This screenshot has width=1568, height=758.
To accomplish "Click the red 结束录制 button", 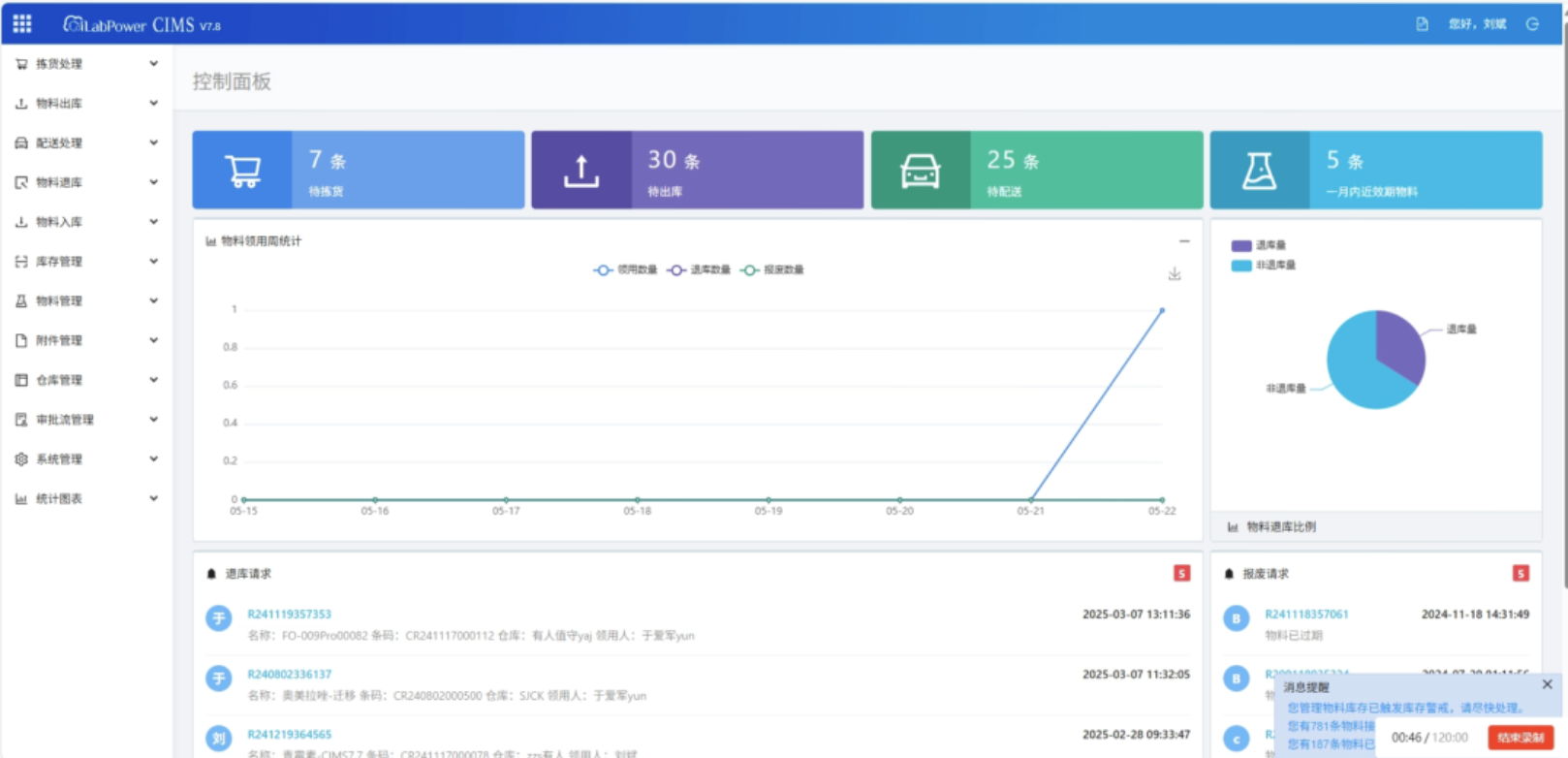I will coord(1521,738).
